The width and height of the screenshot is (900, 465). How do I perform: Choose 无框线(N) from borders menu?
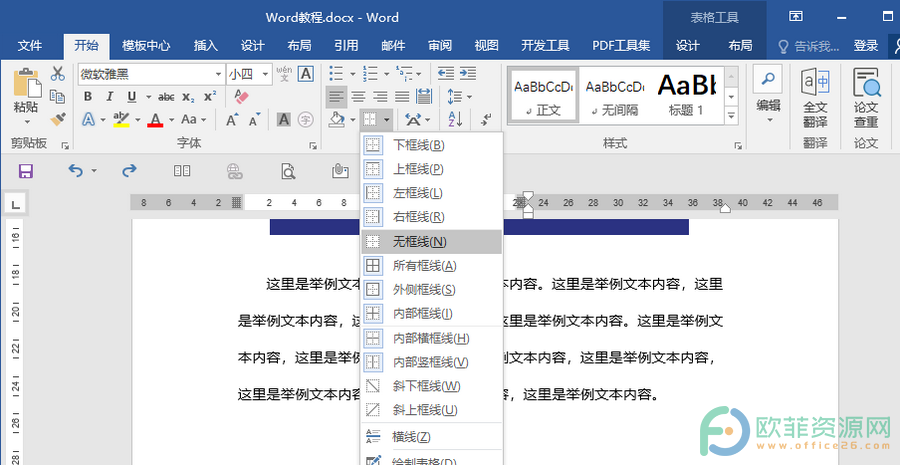(x=432, y=242)
